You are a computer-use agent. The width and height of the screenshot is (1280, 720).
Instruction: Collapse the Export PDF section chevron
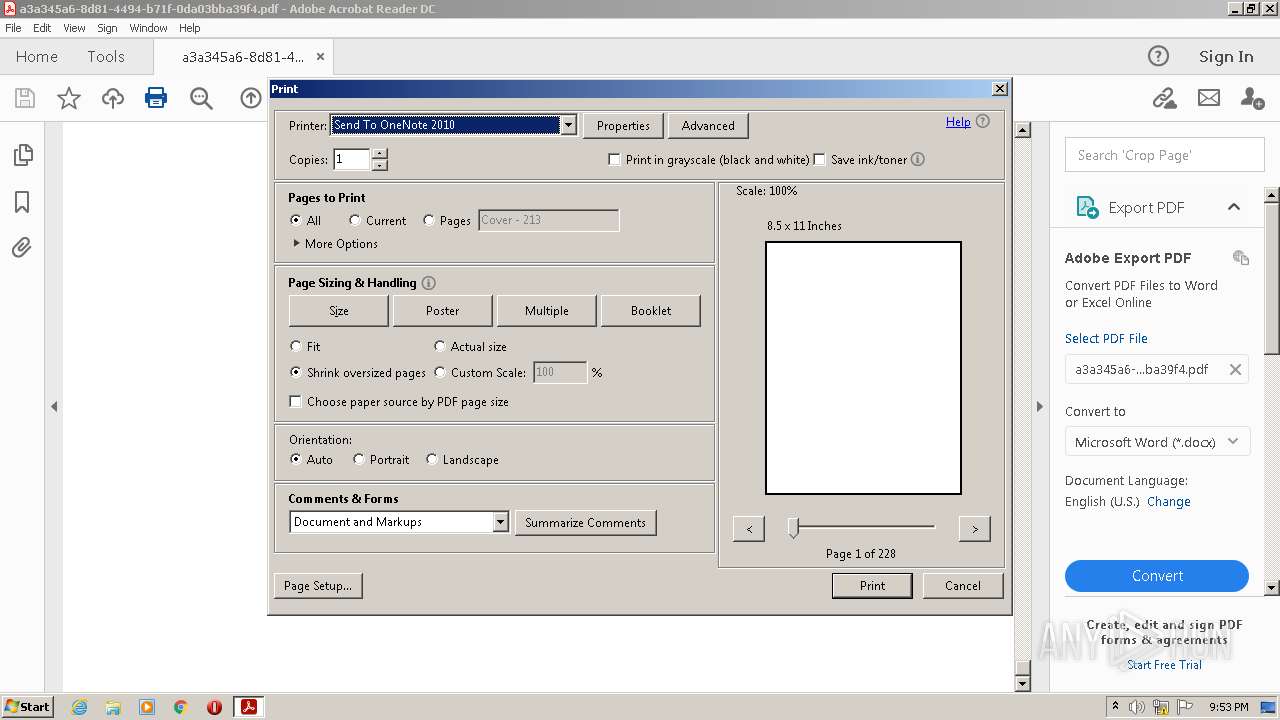tap(1234, 207)
